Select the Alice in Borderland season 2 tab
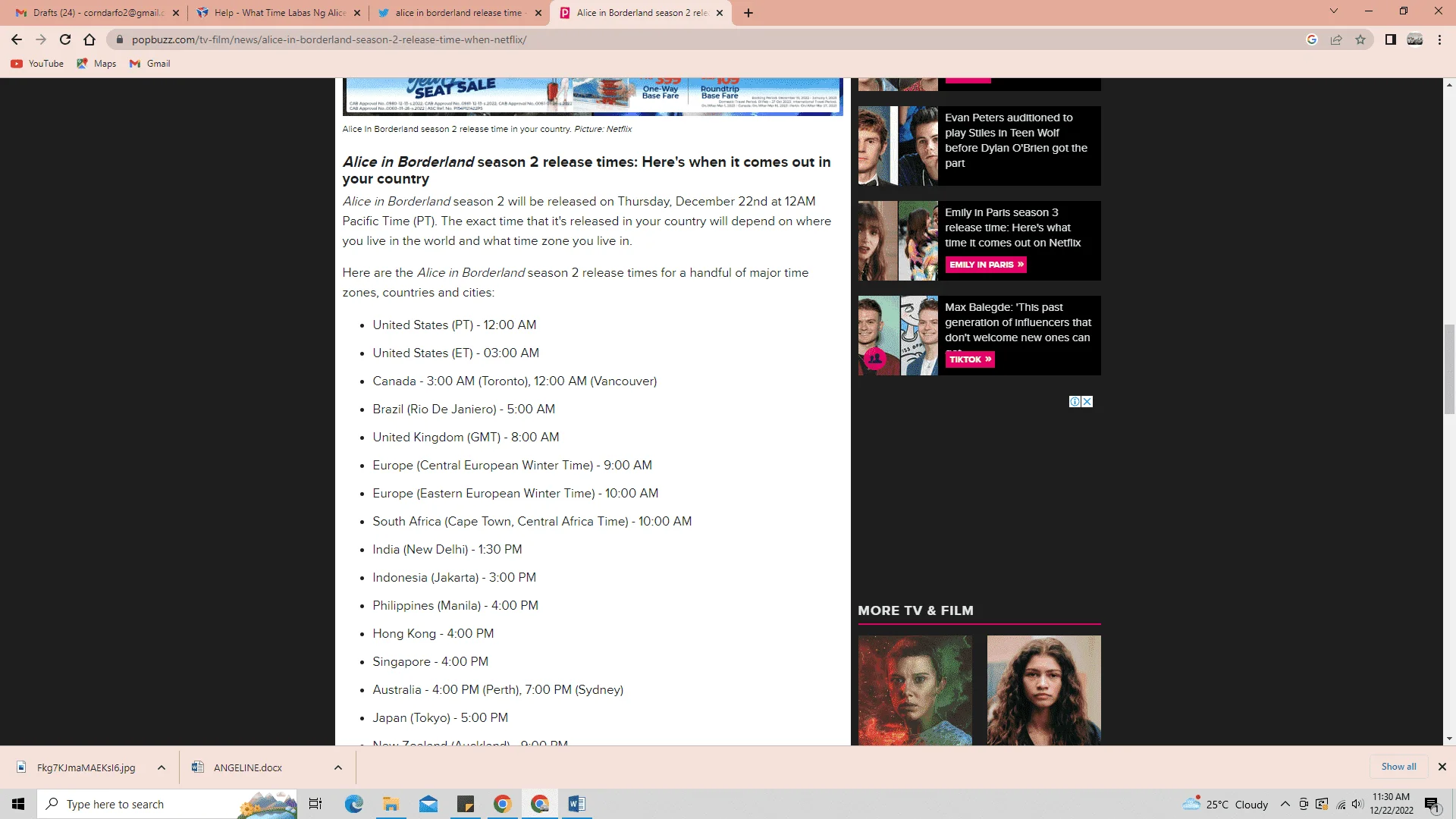This screenshot has width=1456, height=819. [x=642, y=13]
